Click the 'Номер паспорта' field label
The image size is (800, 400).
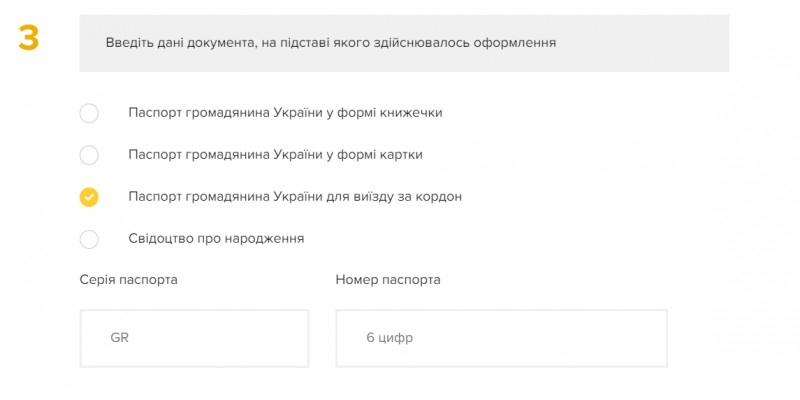[388, 280]
